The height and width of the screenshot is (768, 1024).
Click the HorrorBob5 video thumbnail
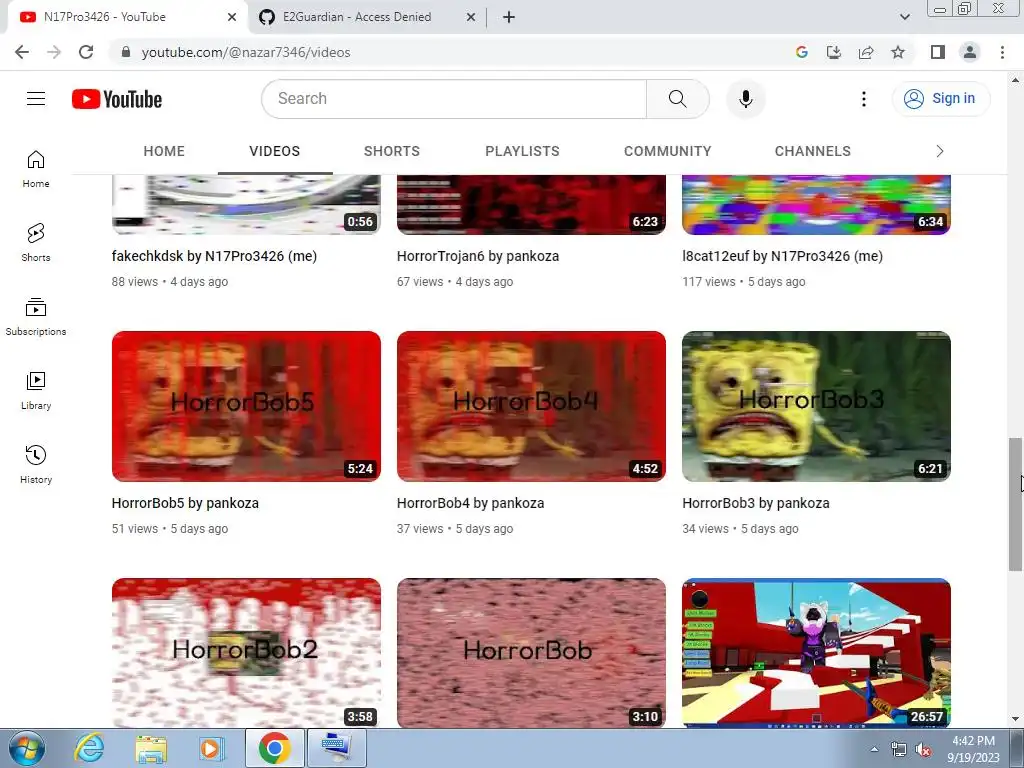click(x=246, y=406)
